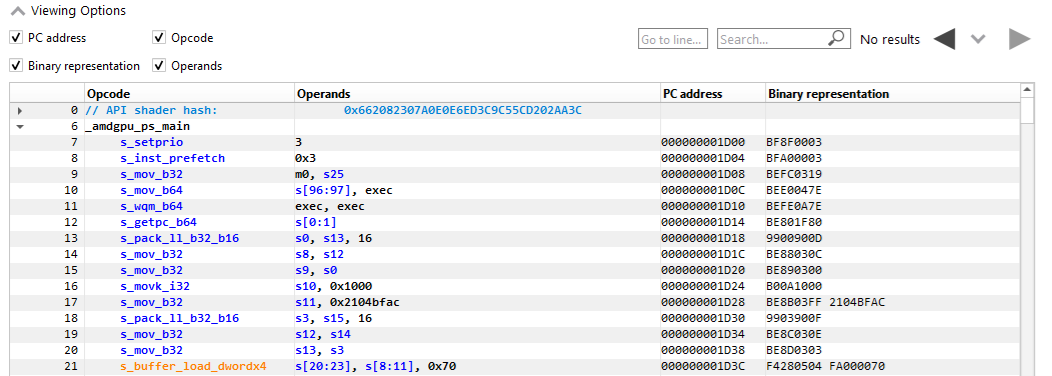Image resolution: width=1052 pixels, height=376 pixels.
Task: Click operand m0, s25
Action: (319, 175)
